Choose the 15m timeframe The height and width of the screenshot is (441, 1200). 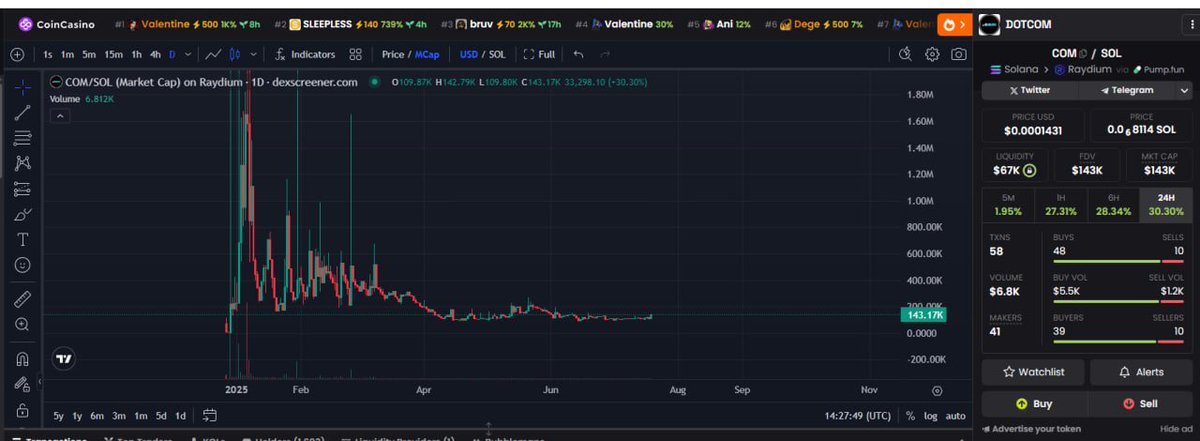pos(114,54)
